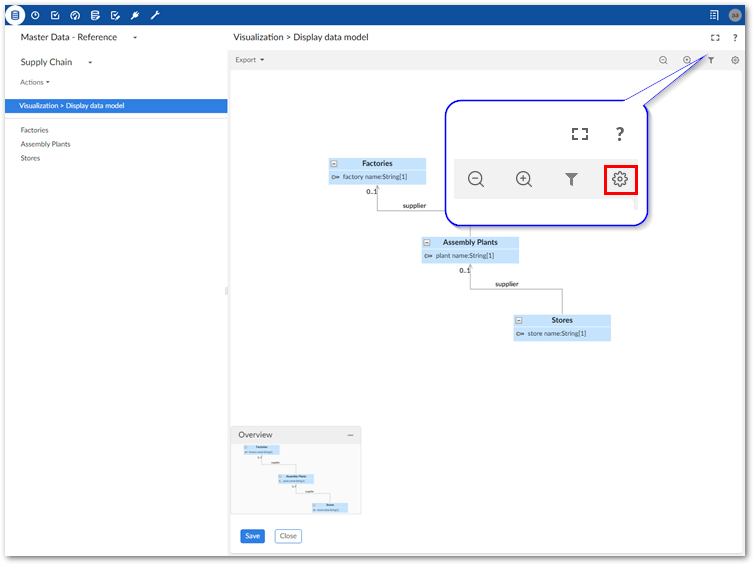Select the Factories node header in diagram
The image size is (754, 565).
(377, 164)
